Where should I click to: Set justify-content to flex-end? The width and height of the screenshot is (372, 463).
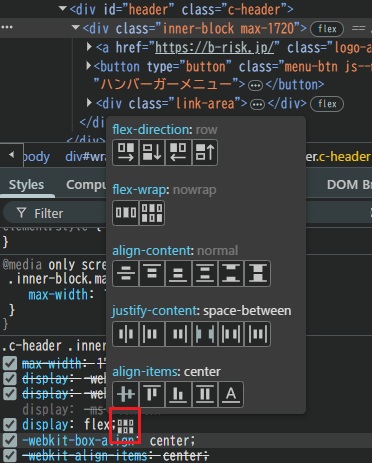(x=178, y=334)
